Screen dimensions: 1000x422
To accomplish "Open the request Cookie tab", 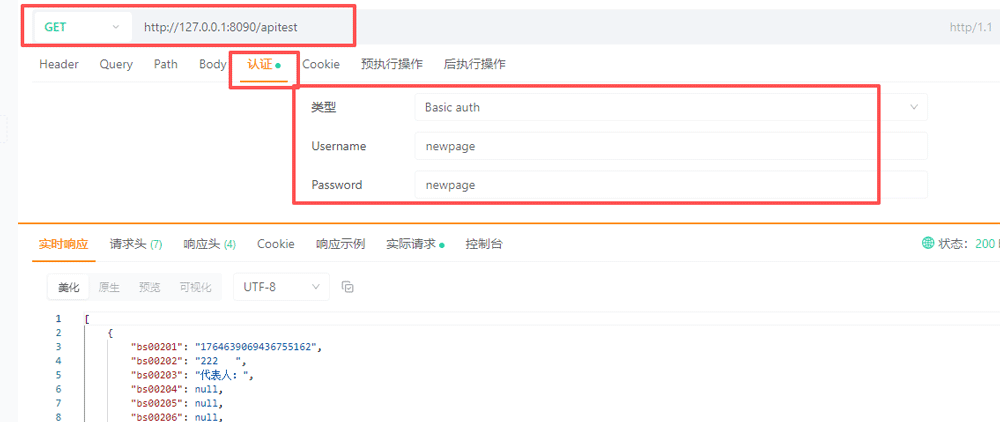I will 321,64.
